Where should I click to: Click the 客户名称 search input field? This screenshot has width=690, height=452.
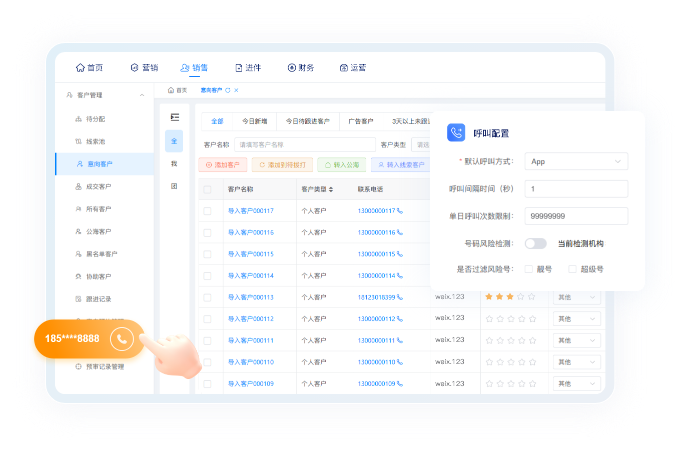(305, 145)
